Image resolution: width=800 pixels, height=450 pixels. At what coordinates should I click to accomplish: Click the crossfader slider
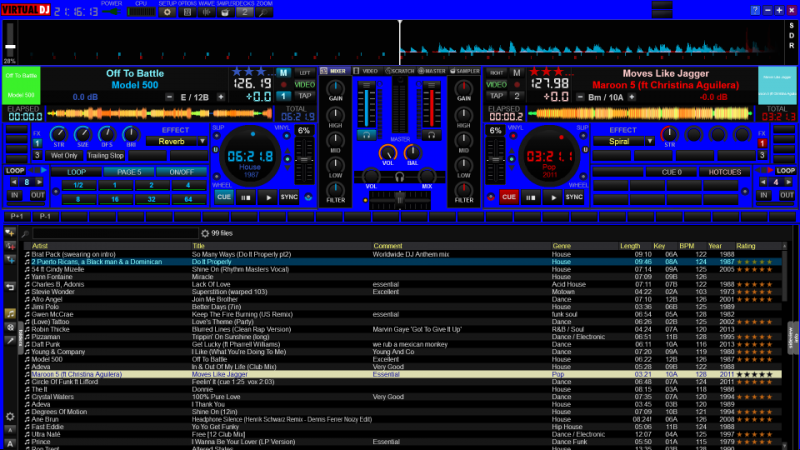tap(399, 199)
